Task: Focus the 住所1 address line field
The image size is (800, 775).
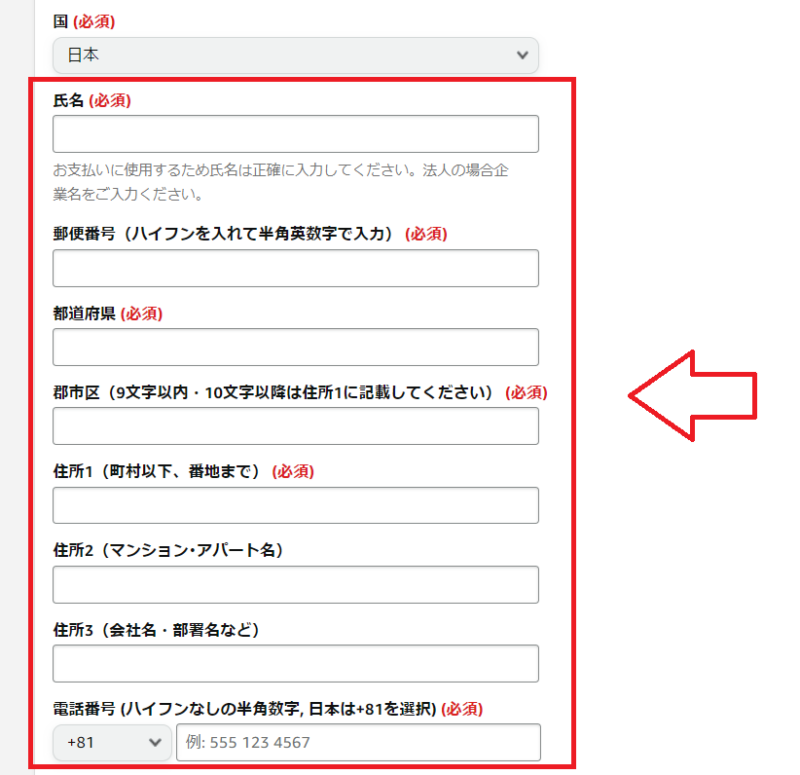Action: click(295, 505)
